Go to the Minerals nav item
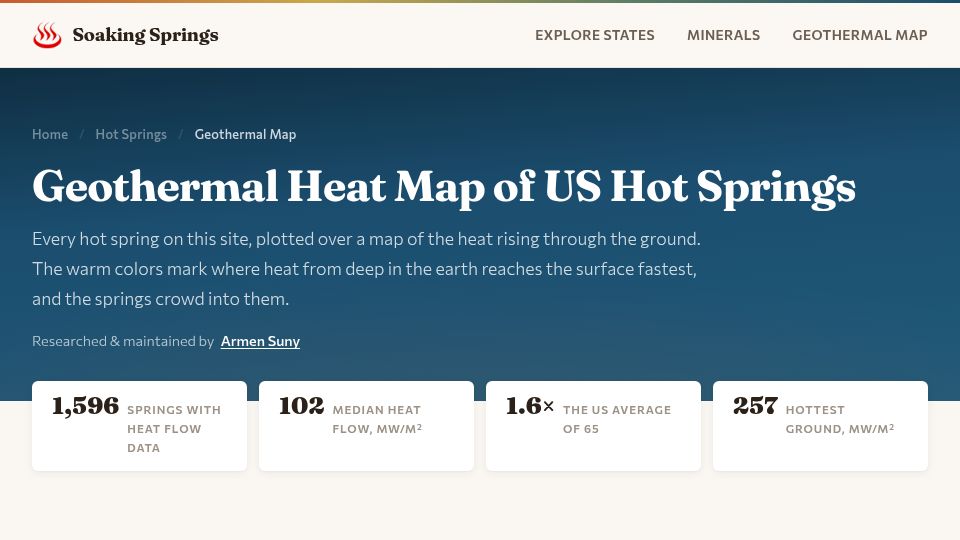 (723, 36)
